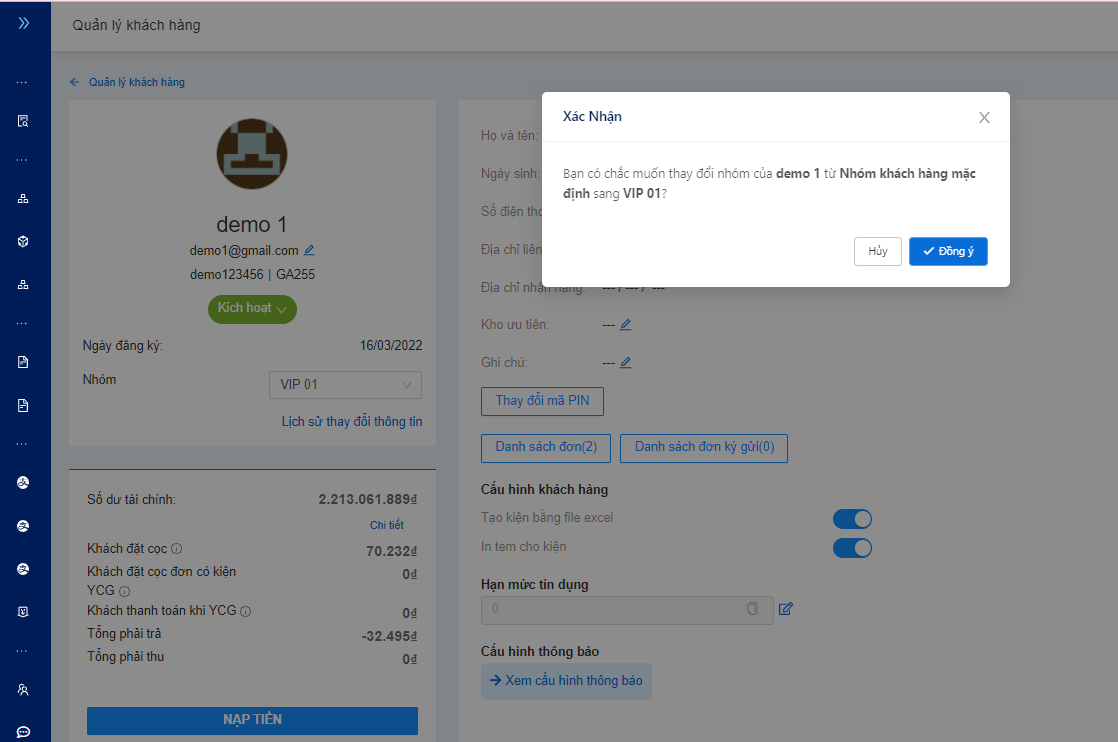The height and width of the screenshot is (742, 1118).
Task: Click the Lịch sử thay đổi thông tin link
Action: pos(352,422)
